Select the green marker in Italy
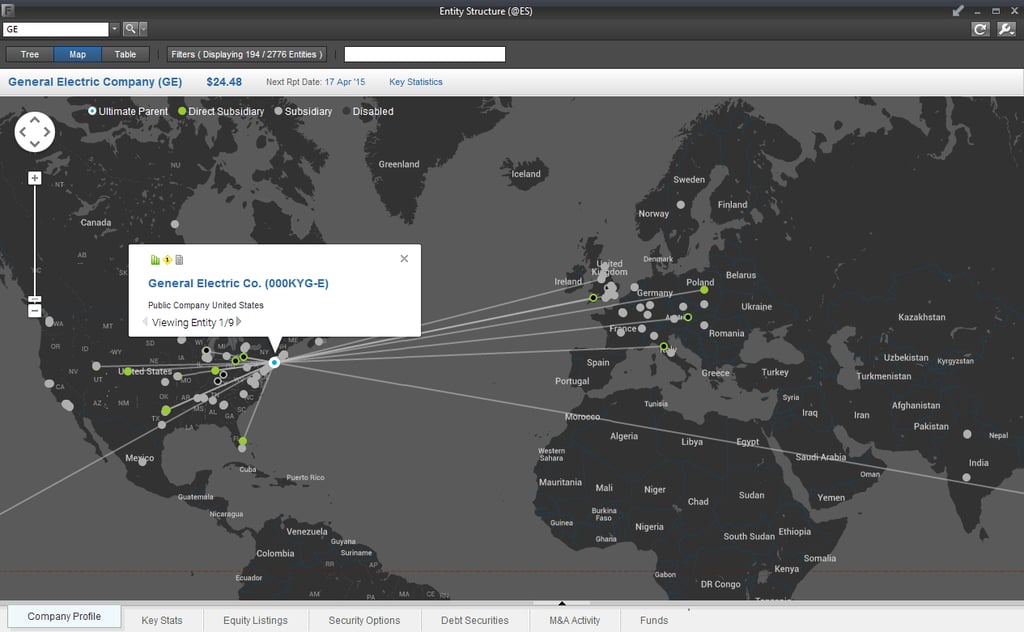Image resolution: width=1024 pixels, height=632 pixels. coord(664,347)
